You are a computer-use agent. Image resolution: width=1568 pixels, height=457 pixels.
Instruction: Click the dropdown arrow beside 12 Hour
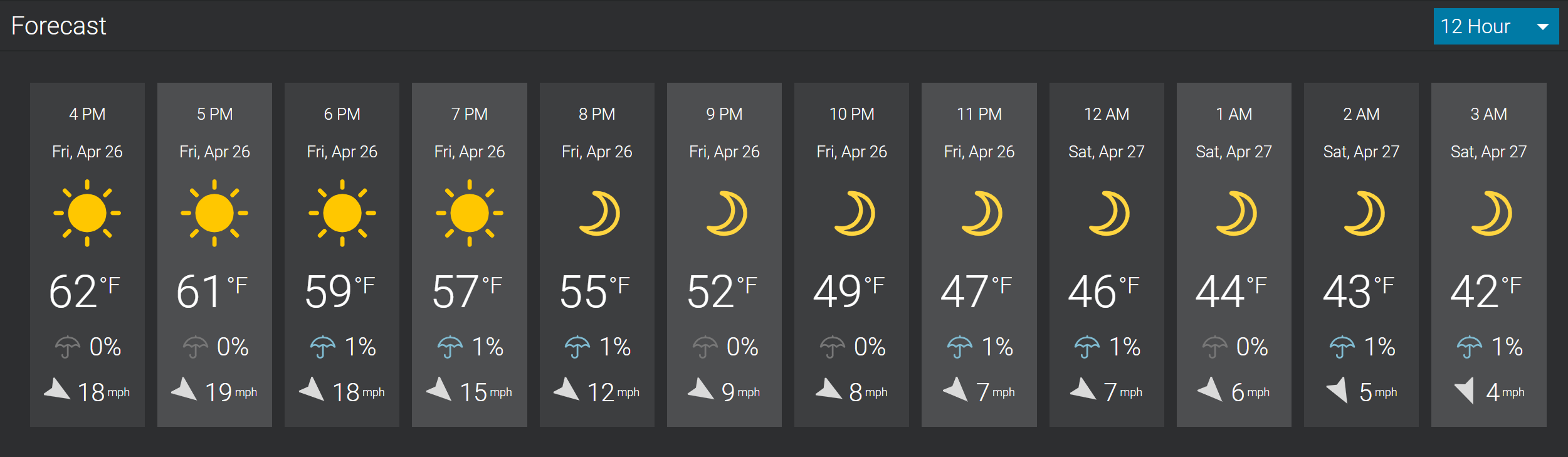1543,27
